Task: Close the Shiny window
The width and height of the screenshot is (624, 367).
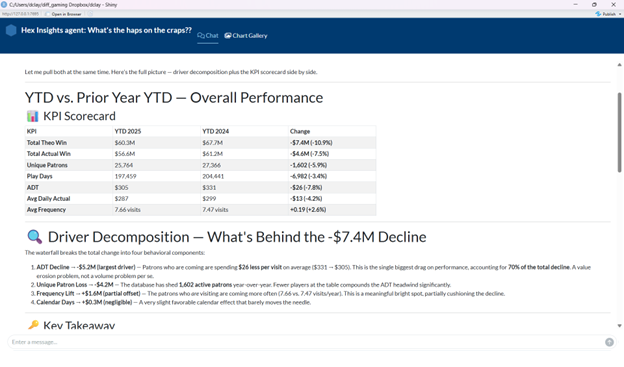Action: 613,4
